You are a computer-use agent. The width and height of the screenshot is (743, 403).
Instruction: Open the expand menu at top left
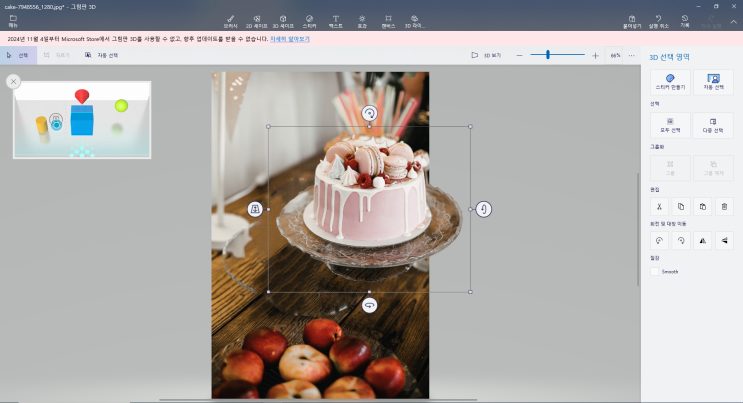coord(14,19)
